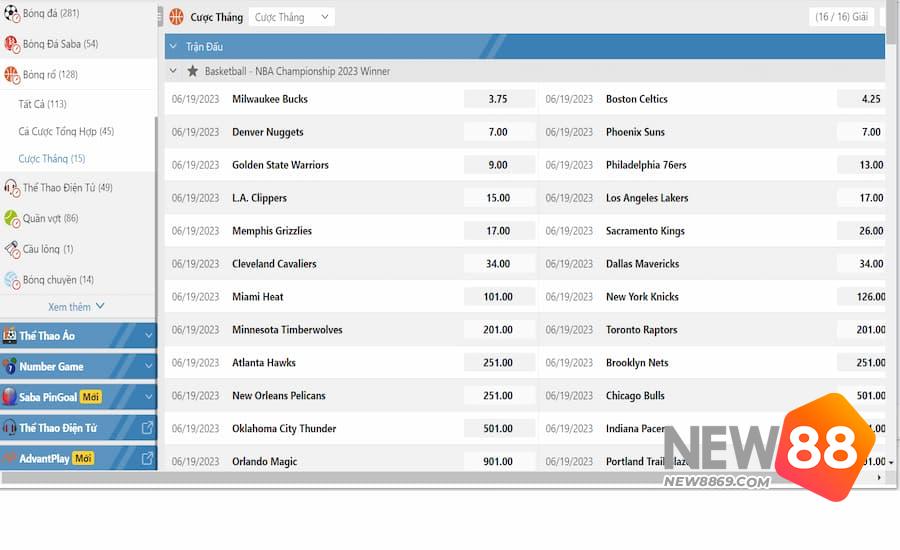Favorite NBA Championship 2023 Winner with star icon

(x=193, y=72)
